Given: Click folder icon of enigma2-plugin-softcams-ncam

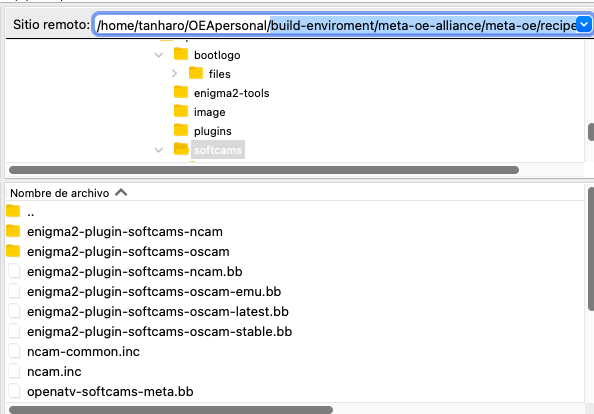Looking at the screenshot, I should tap(13, 230).
